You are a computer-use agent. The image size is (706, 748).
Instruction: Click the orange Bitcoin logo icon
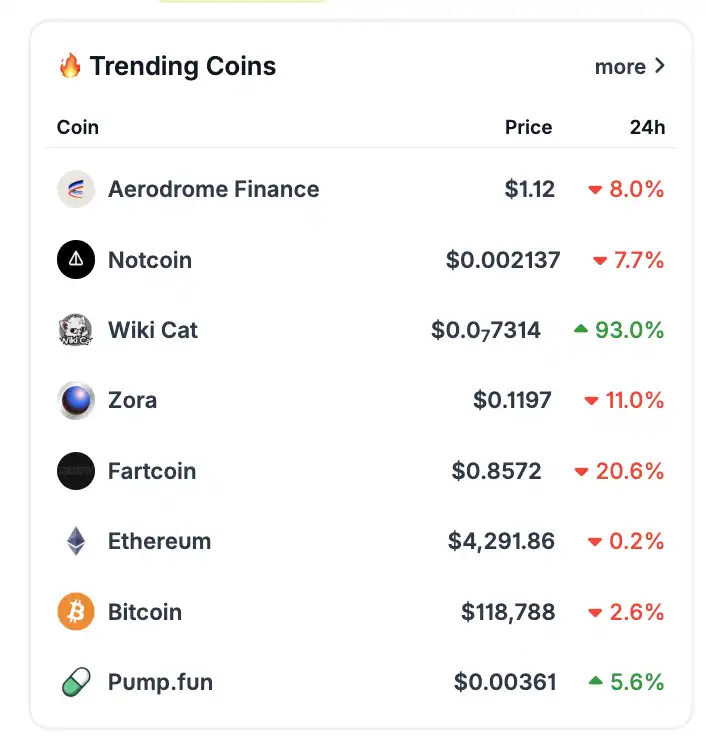pyautogui.click(x=76, y=612)
